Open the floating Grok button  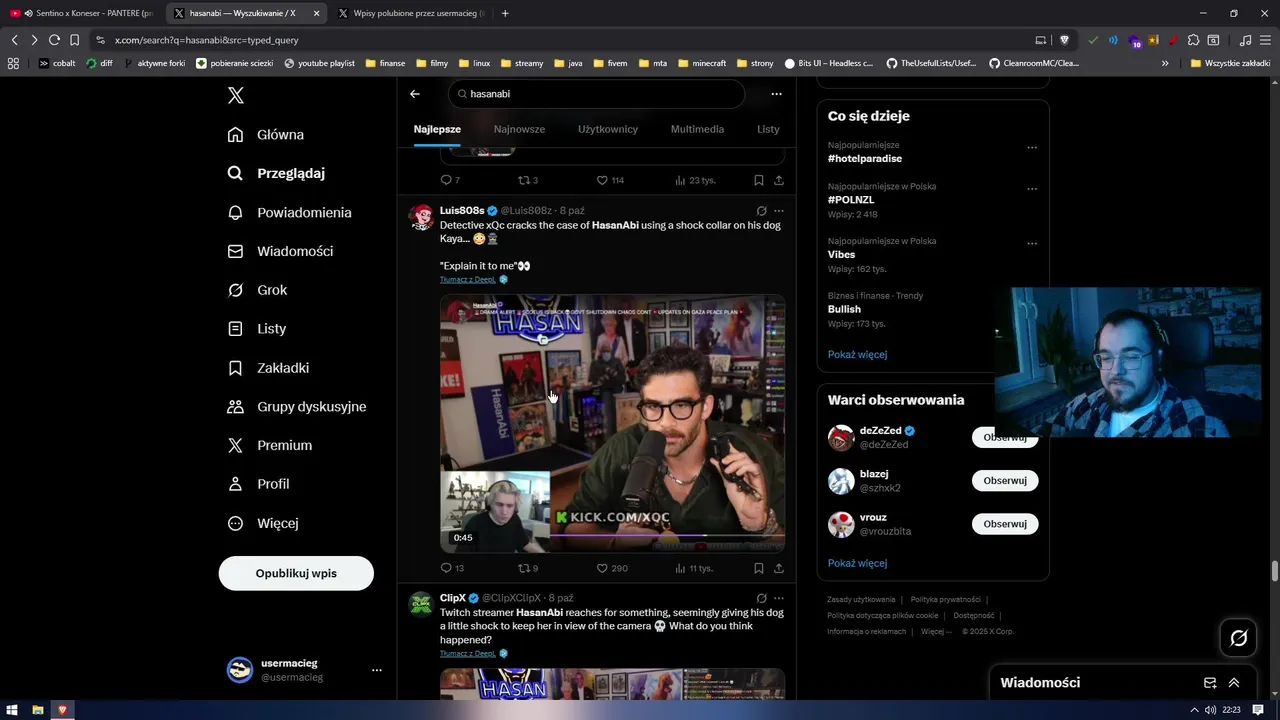point(1238,638)
